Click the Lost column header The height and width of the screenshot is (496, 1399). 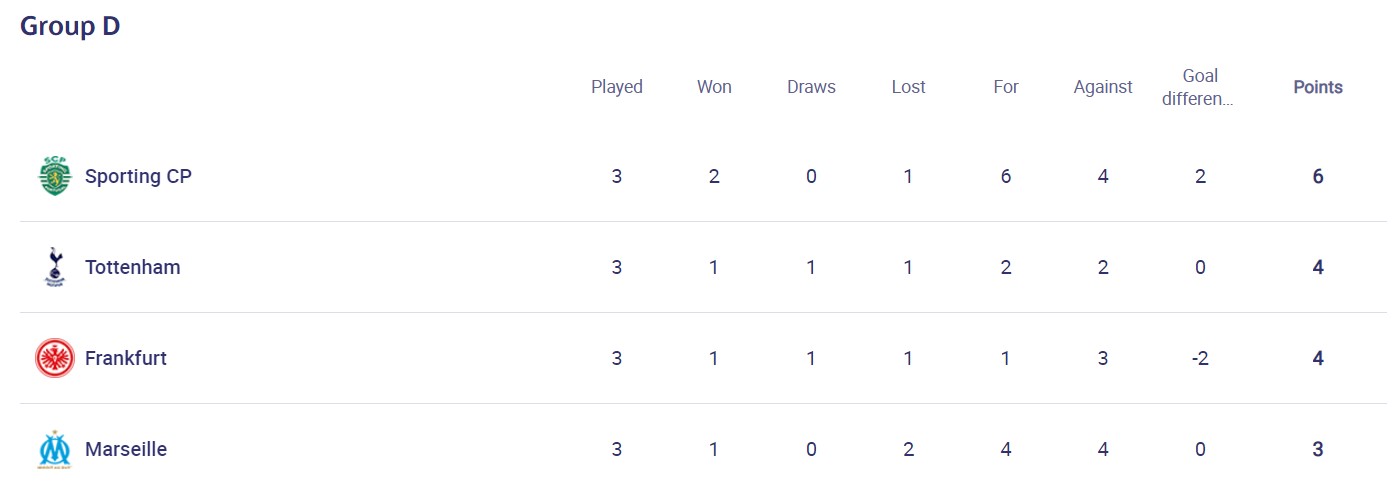point(908,87)
